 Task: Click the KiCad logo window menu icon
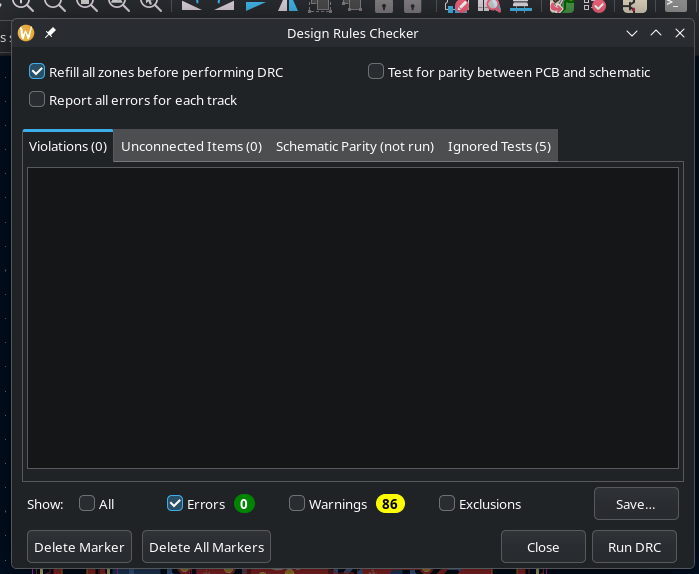(x=27, y=33)
